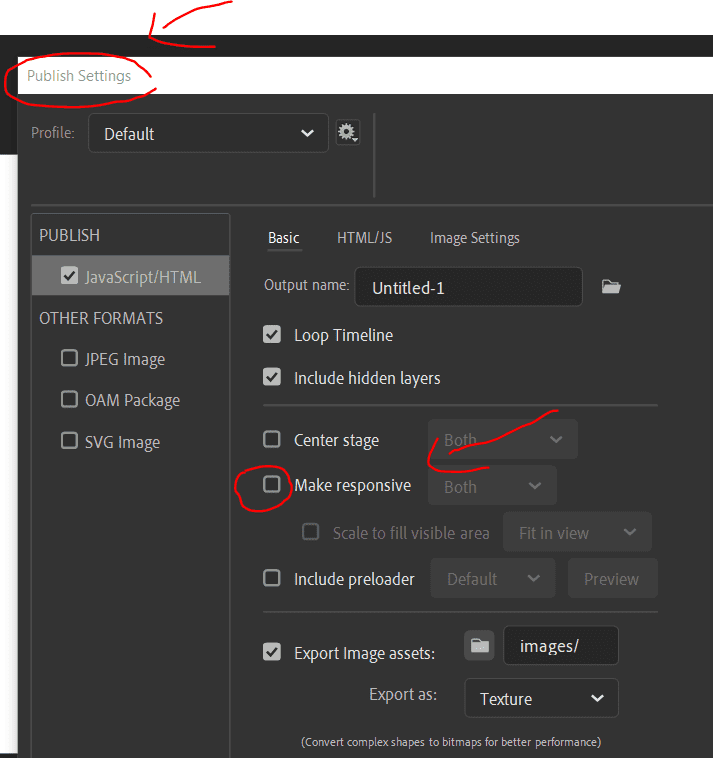Image resolution: width=713 pixels, height=758 pixels.
Task: Click the Export Image assets label
Action: (364, 653)
